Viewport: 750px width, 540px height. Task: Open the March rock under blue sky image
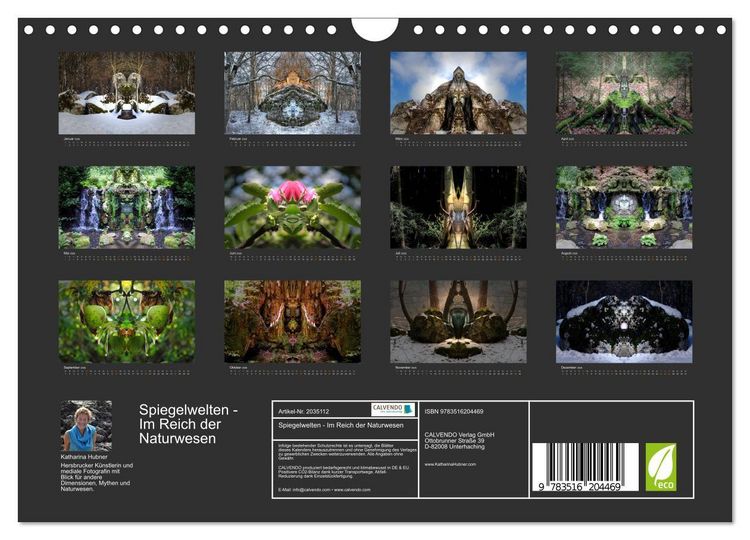[458, 93]
